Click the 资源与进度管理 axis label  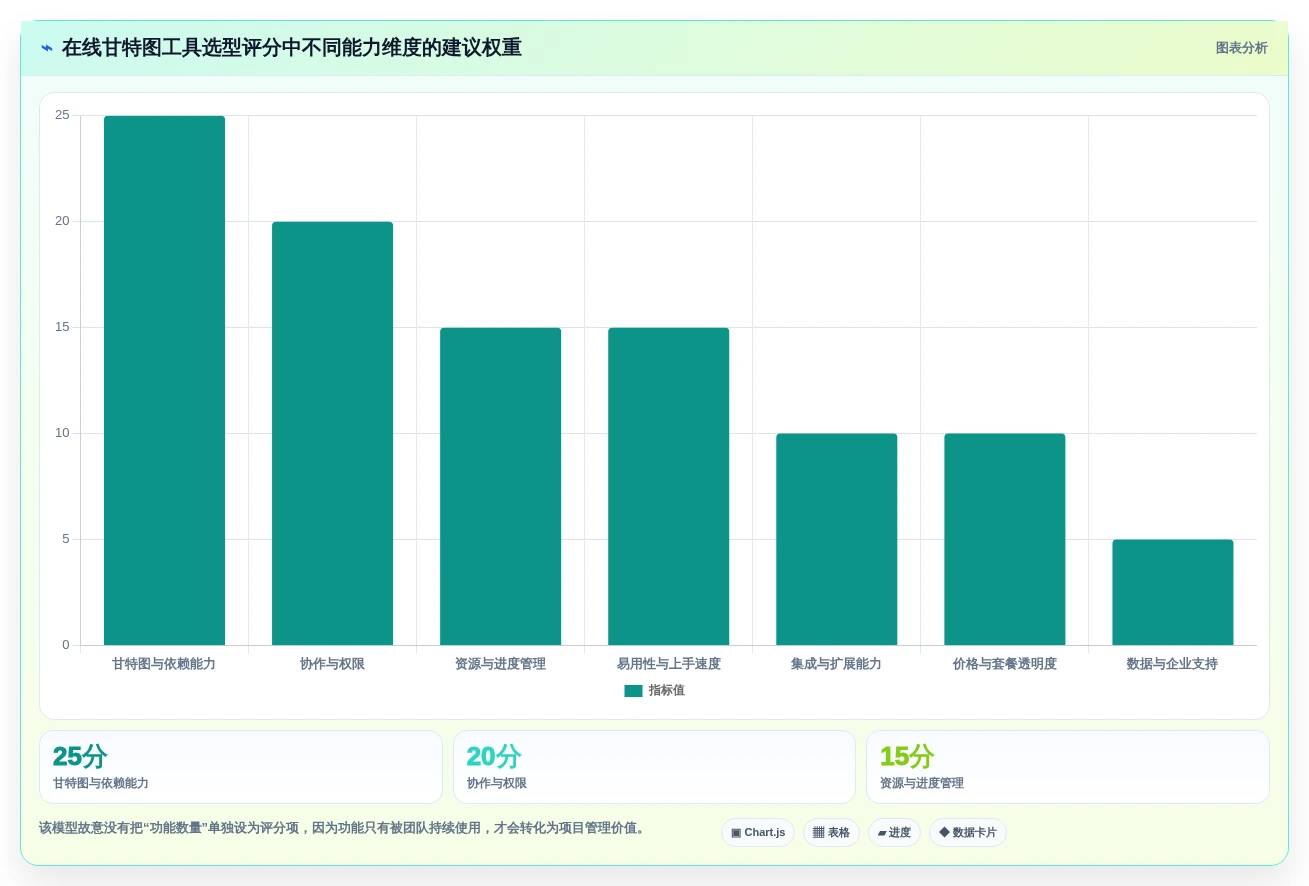tap(500, 664)
